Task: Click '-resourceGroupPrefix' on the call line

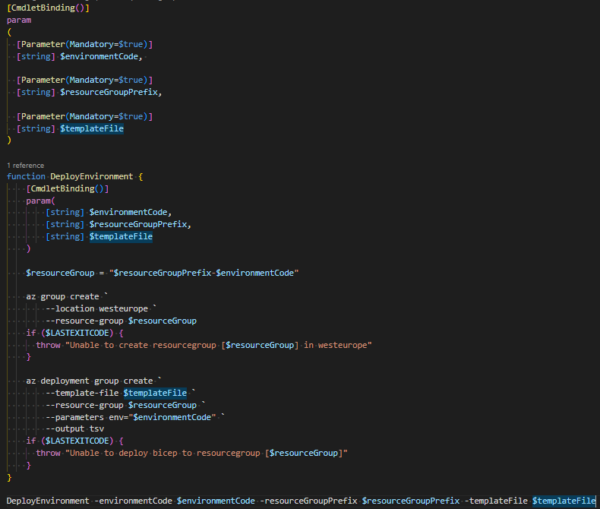Action: pos(311,501)
